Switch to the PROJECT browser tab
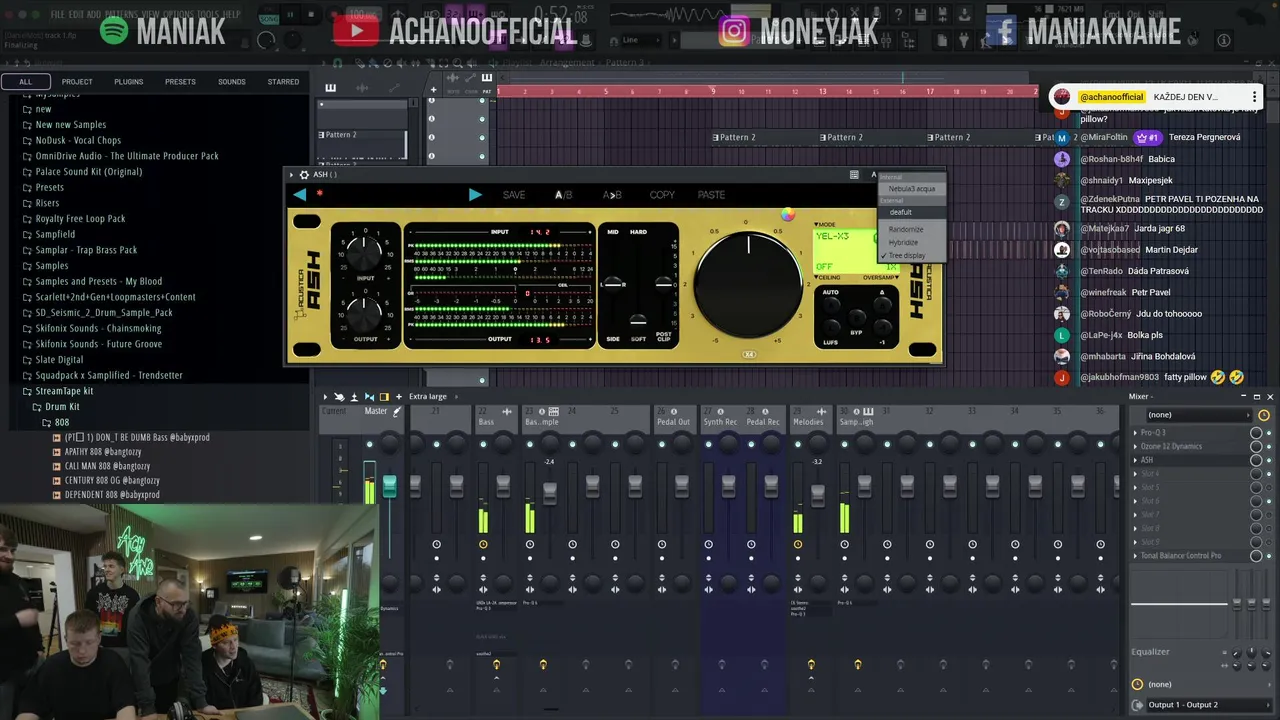The width and height of the screenshot is (1280, 720). (77, 82)
